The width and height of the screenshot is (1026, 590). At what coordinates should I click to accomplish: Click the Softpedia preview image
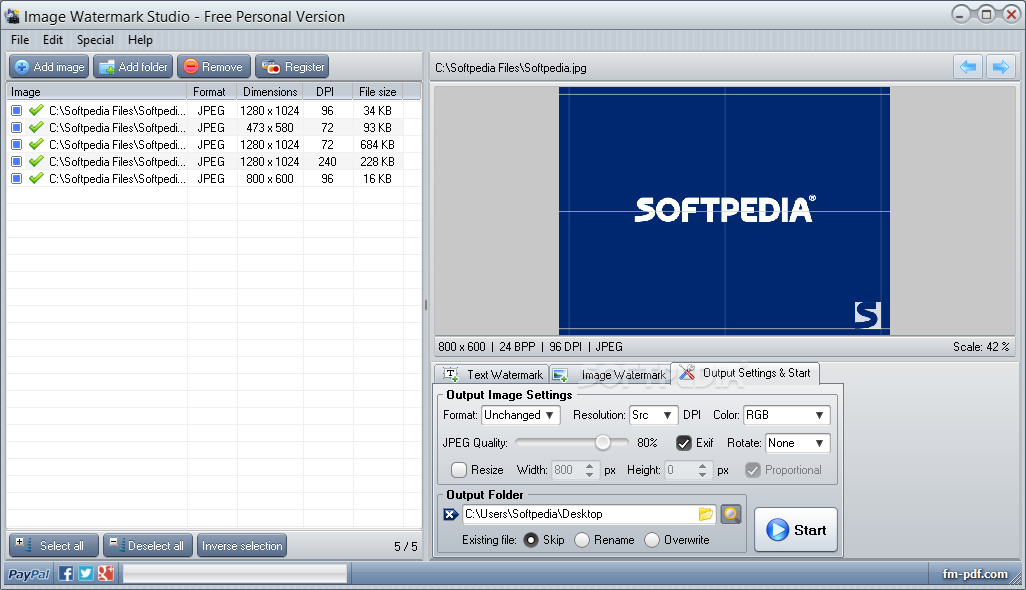point(724,211)
